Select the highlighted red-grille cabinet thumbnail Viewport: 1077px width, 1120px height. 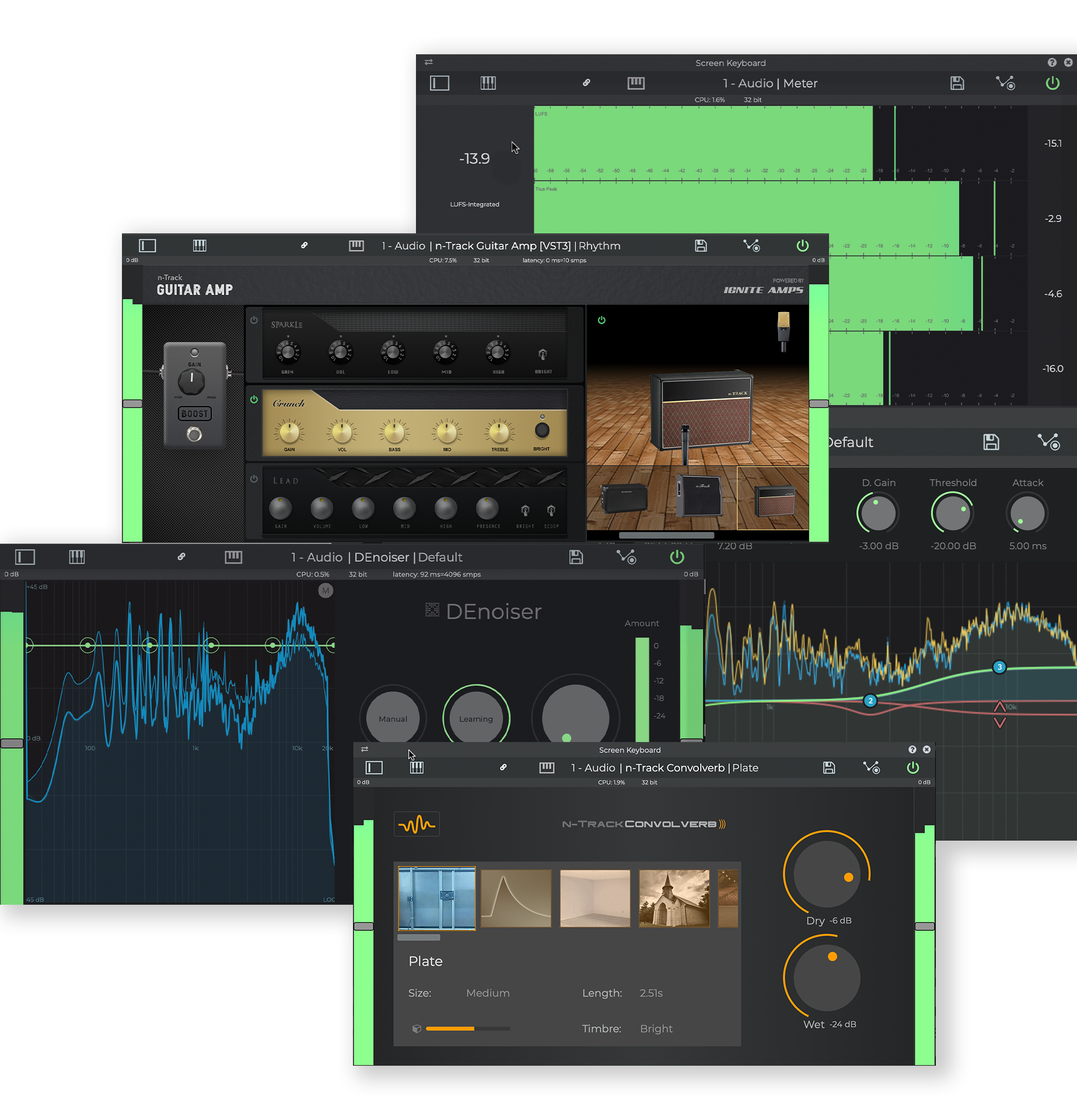773,498
